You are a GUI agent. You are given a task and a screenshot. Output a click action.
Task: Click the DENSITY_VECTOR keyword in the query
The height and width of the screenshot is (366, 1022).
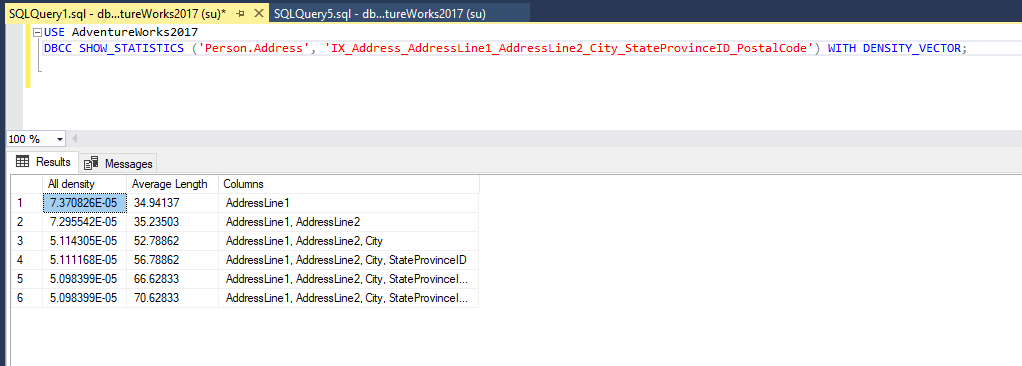pyautogui.click(x=911, y=49)
